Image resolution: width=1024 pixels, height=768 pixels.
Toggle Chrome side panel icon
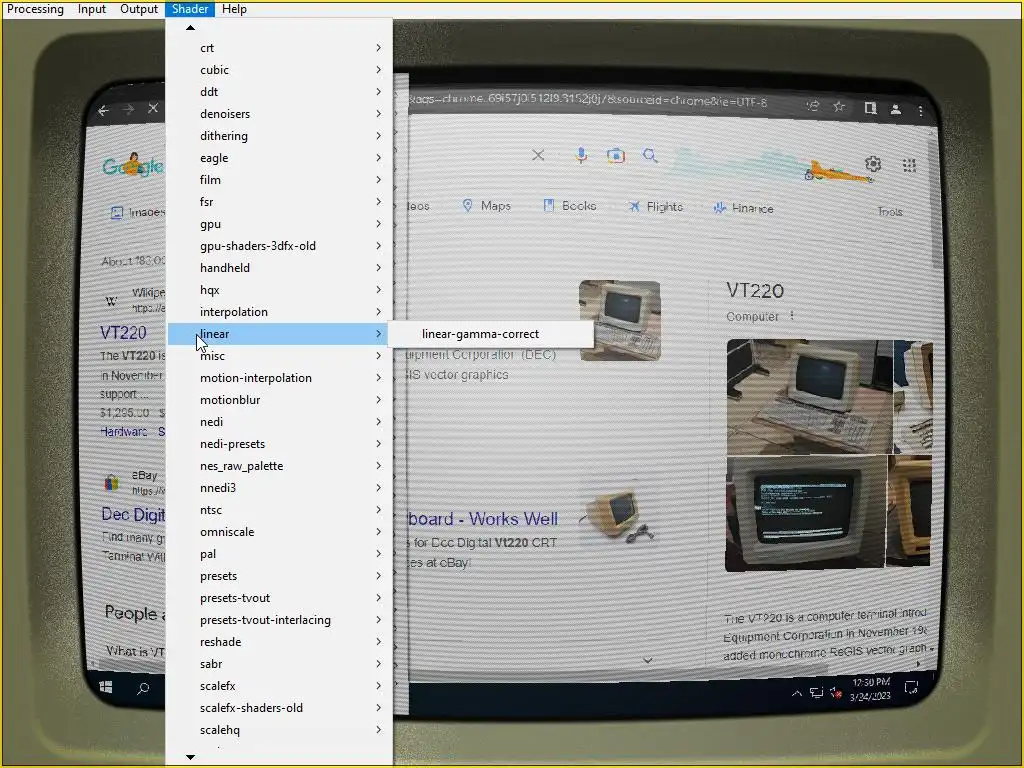tap(870, 108)
